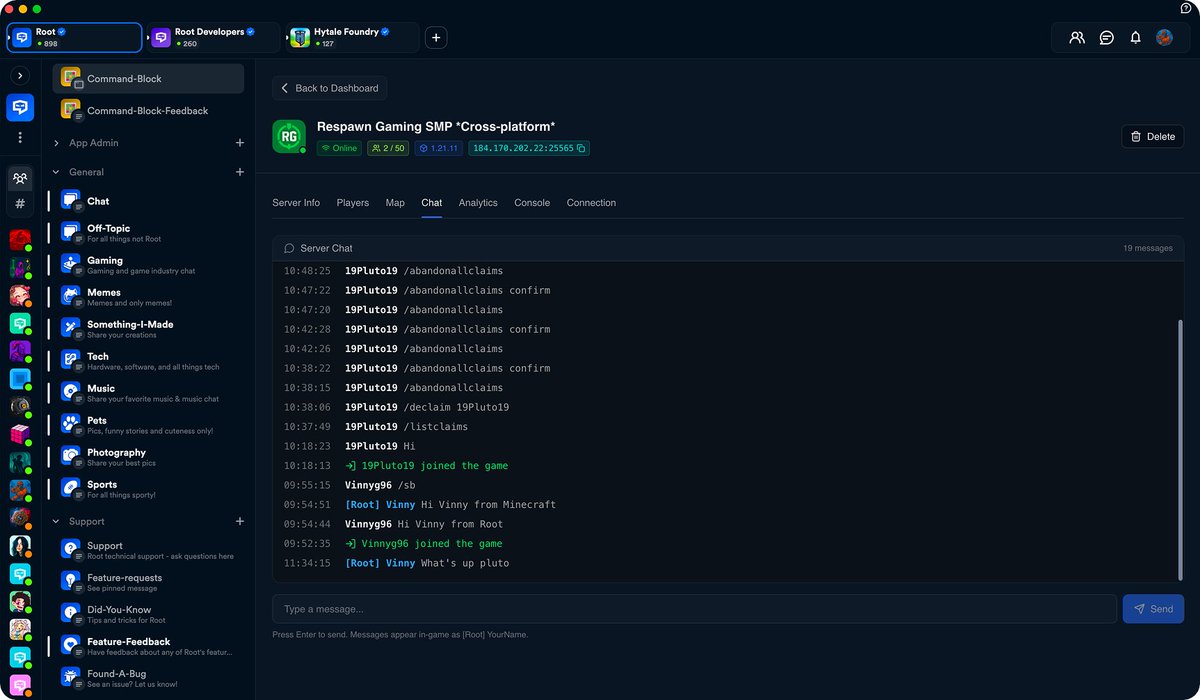Viewport: 1200px width, 700px height.
Task: Open the Pets channel
Action: click(148, 425)
